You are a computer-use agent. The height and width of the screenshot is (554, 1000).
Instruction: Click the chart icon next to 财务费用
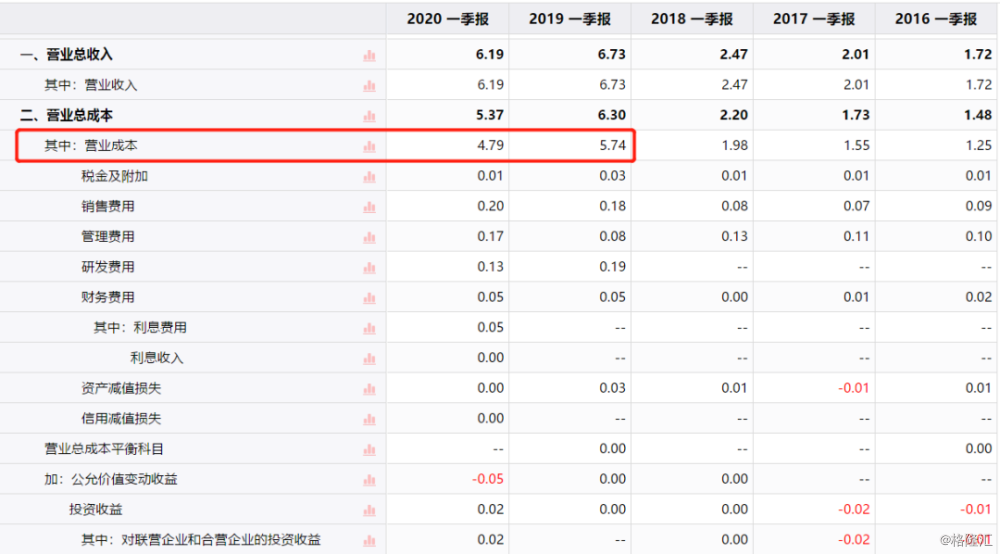[x=369, y=298]
